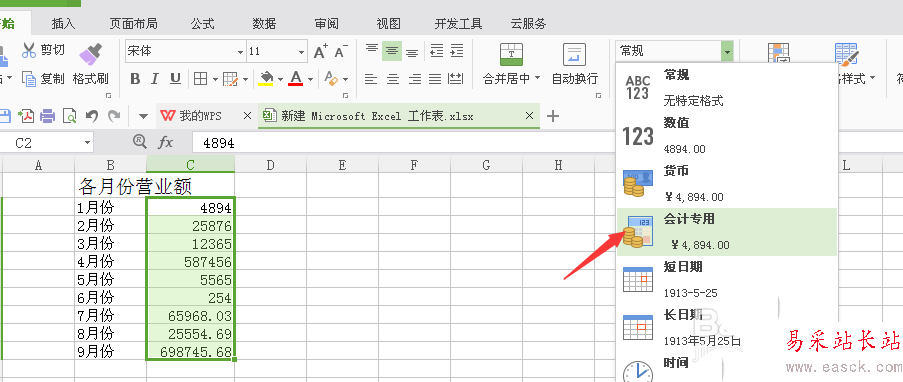Click the formula bar showing 4894
This screenshot has height=382, width=903.
click(x=403, y=143)
